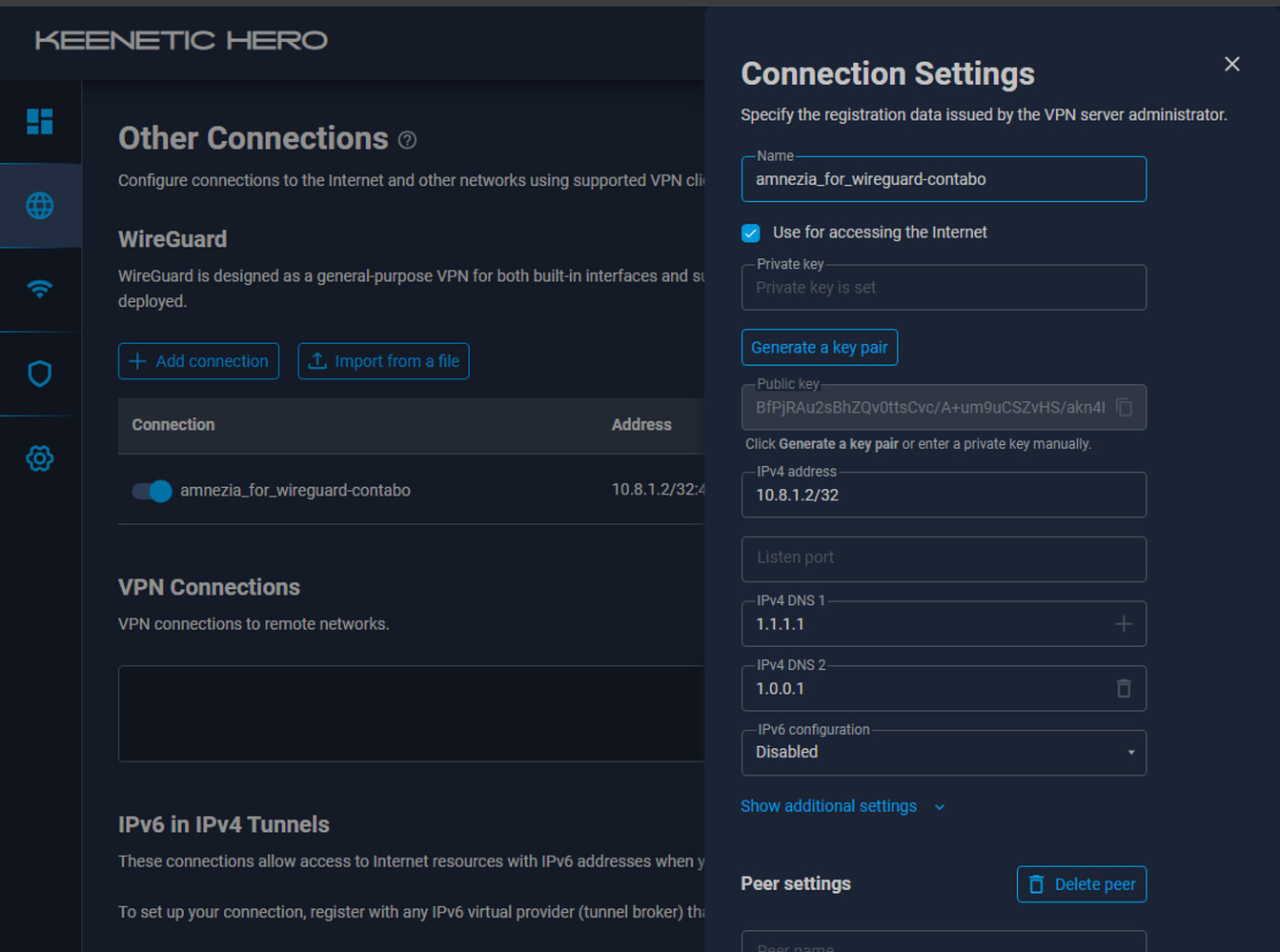
Task: Click the Add connection button
Action: pos(198,361)
